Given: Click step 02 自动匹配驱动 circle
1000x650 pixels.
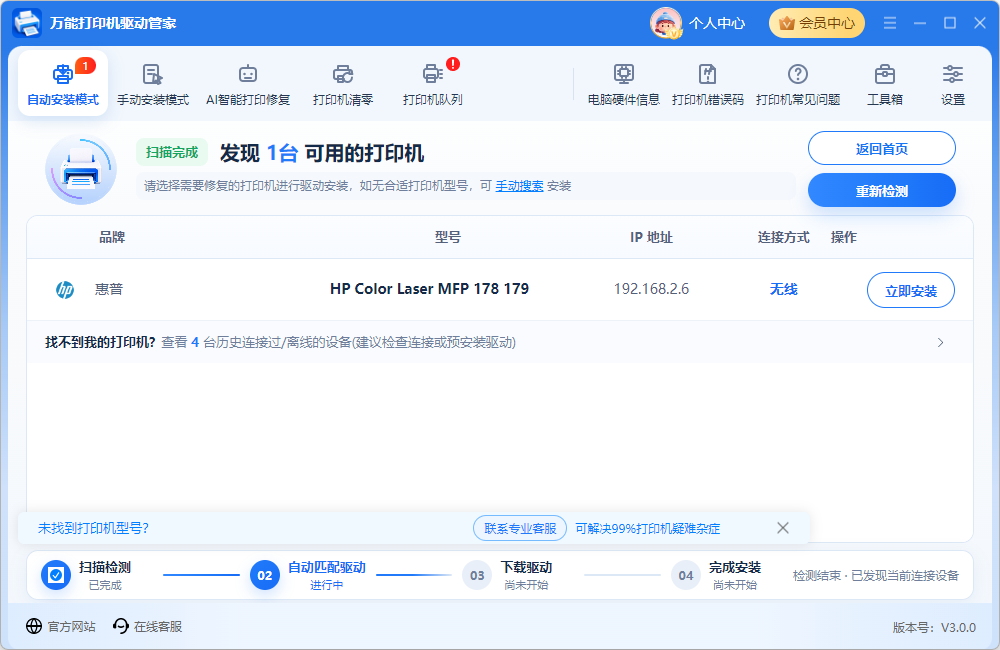Looking at the screenshot, I should 265,575.
